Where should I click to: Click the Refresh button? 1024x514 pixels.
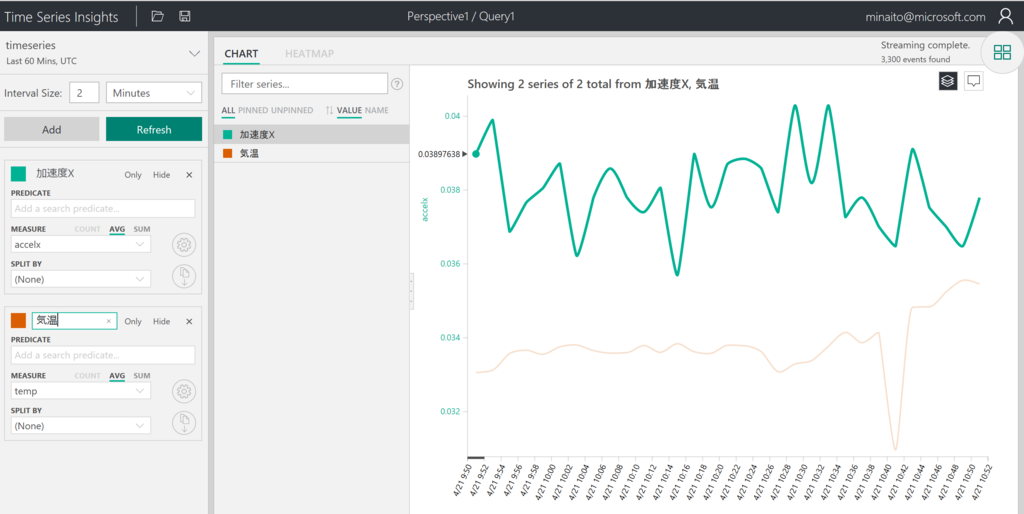154,129
